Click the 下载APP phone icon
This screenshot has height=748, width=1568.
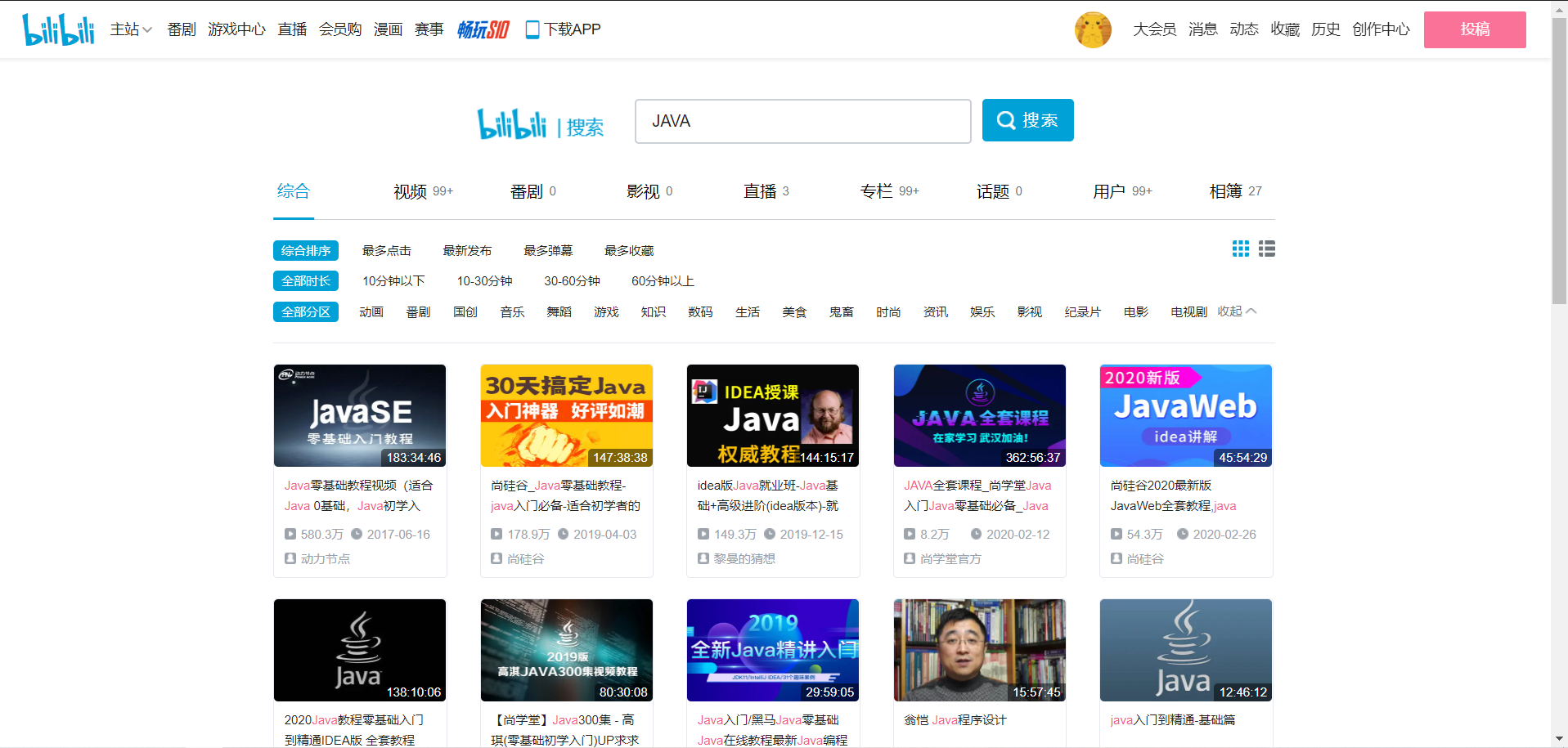tap(533, 29)
